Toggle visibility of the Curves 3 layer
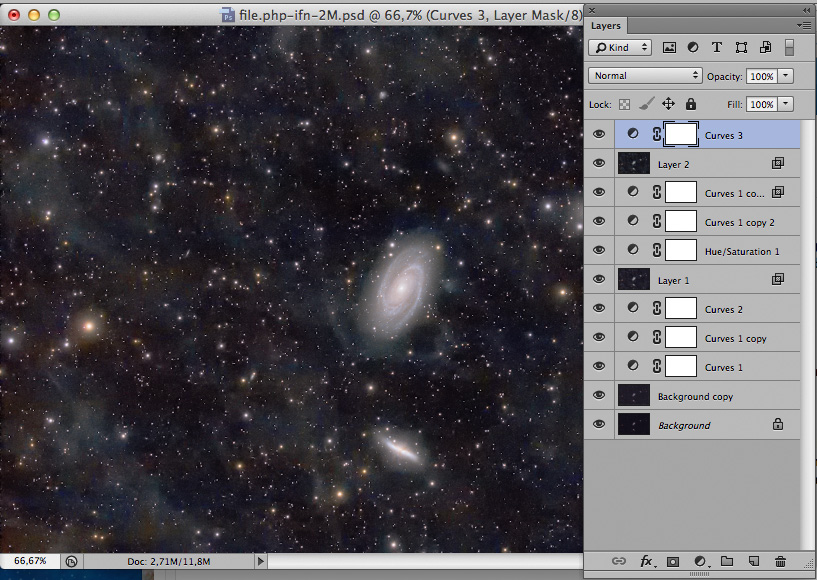Viewport: 817px width, 580px height. (x=599, y=135)
